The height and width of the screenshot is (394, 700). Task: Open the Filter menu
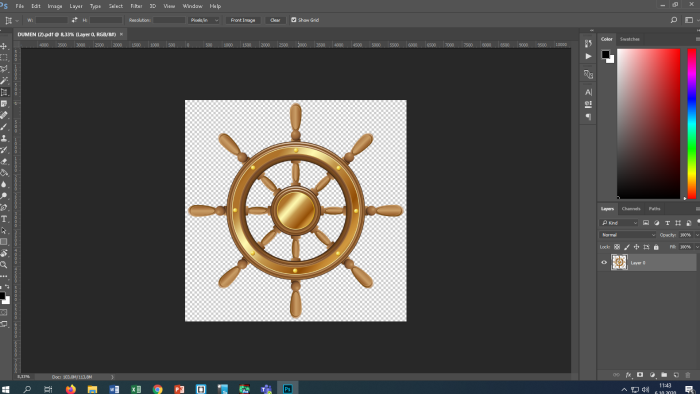point(136,6)
